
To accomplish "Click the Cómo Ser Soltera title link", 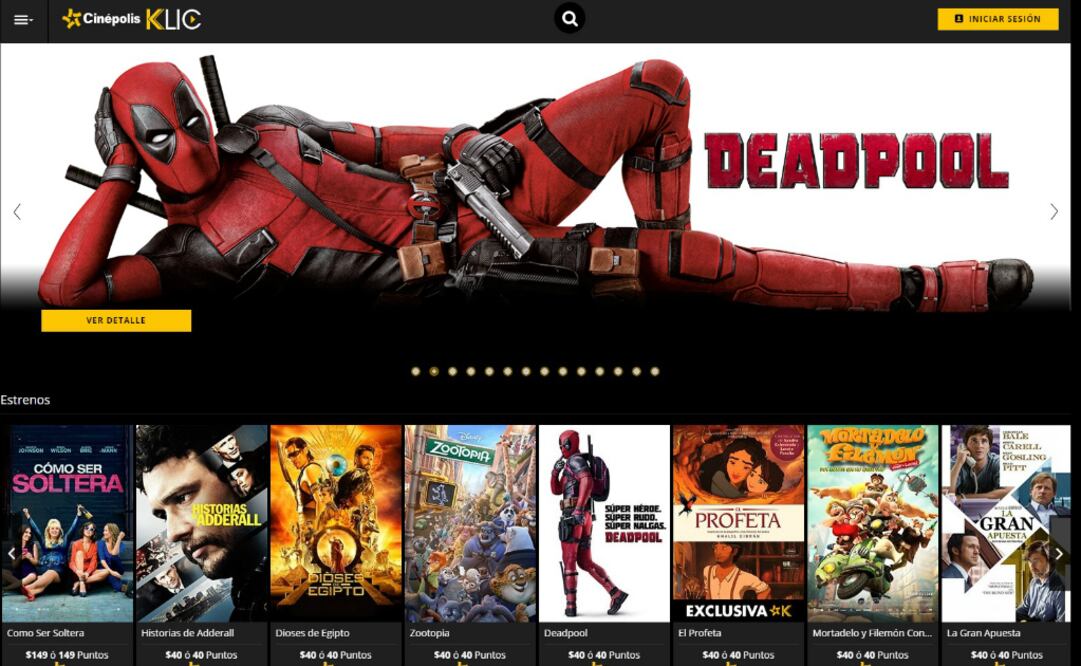I will click(x=44, y=633).
